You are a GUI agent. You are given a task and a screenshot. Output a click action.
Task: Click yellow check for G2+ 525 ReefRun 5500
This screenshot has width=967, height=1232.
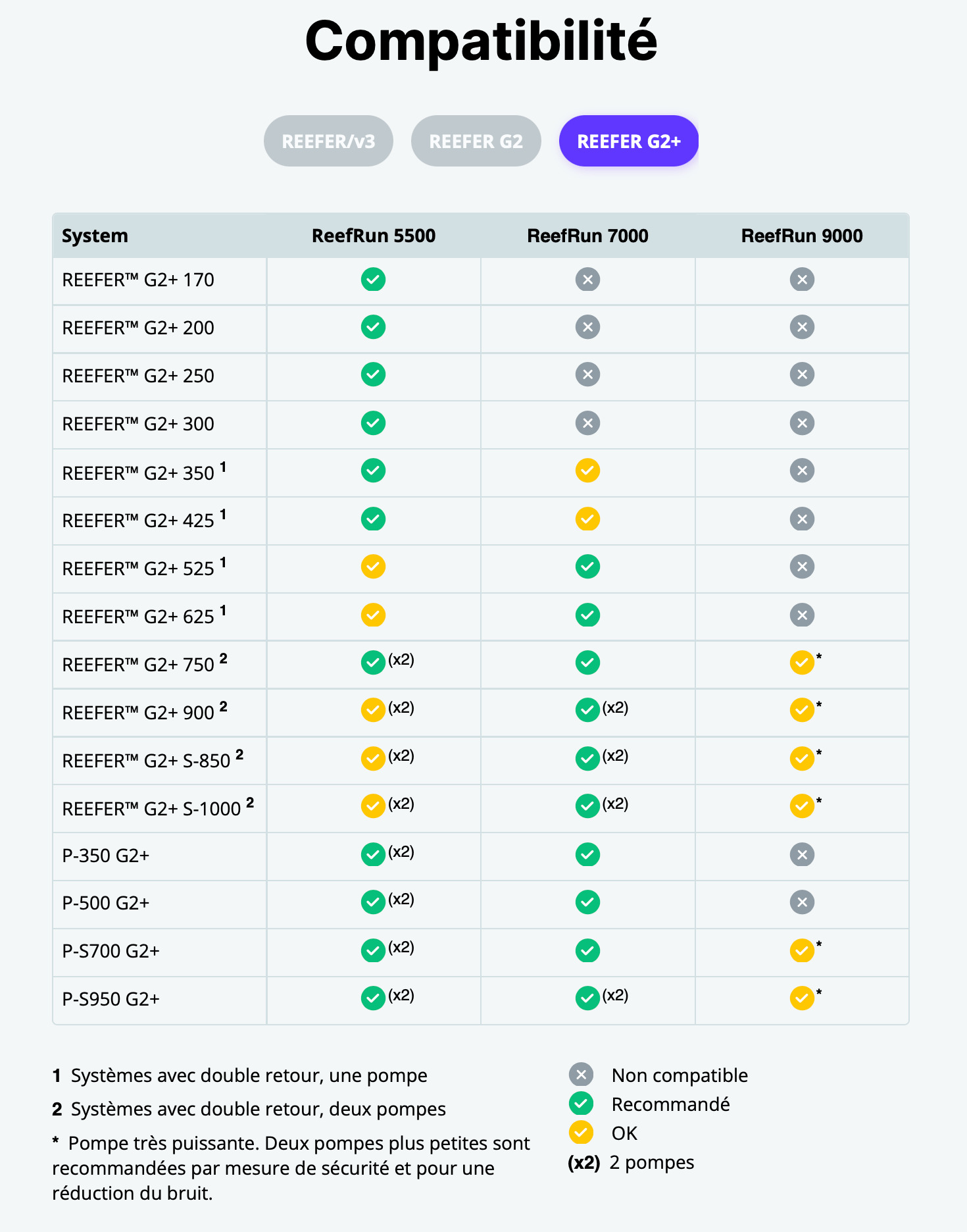pyautogui.click(x=373, y=567)
